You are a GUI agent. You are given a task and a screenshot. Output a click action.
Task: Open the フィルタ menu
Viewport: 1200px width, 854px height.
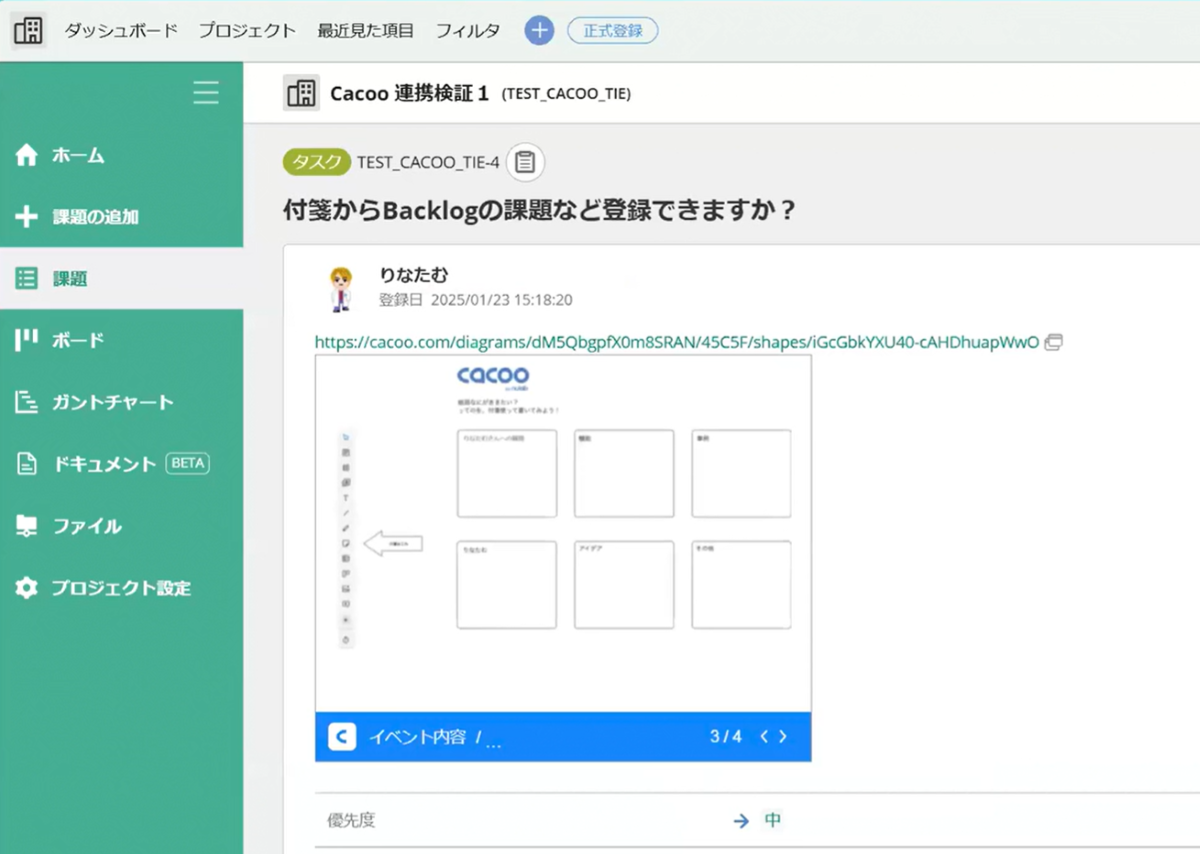coord(467,30)
